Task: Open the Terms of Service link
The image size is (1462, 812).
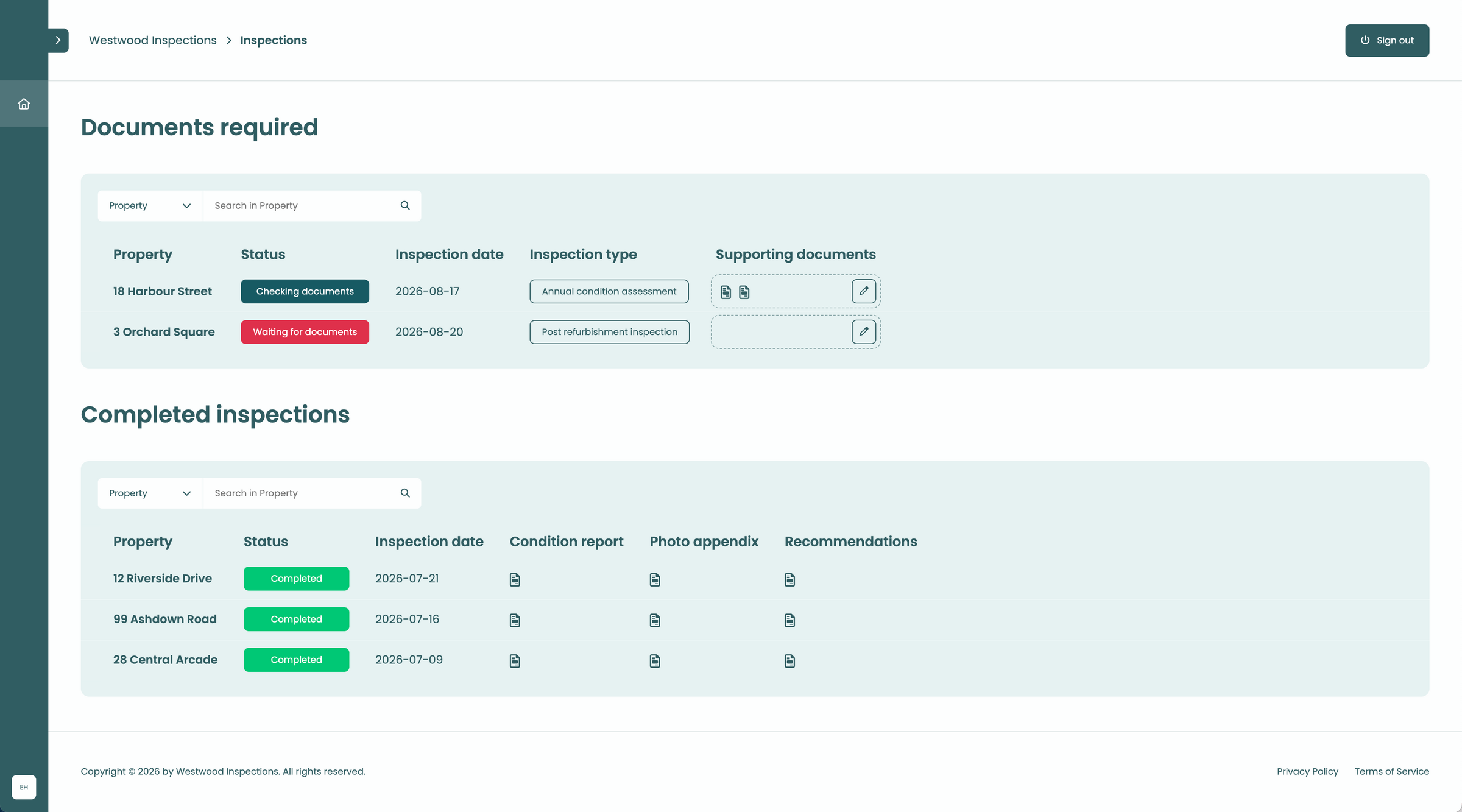Action: point(1392,771)
